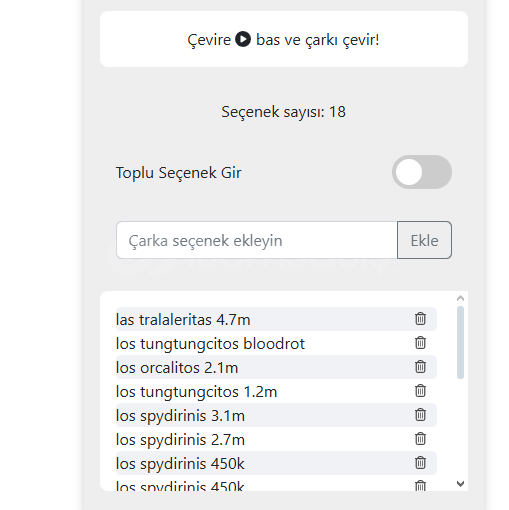Viewport: 509px width, 510px height.
Task: Click the options list scrollbar thumb
Action: point(460,342)
